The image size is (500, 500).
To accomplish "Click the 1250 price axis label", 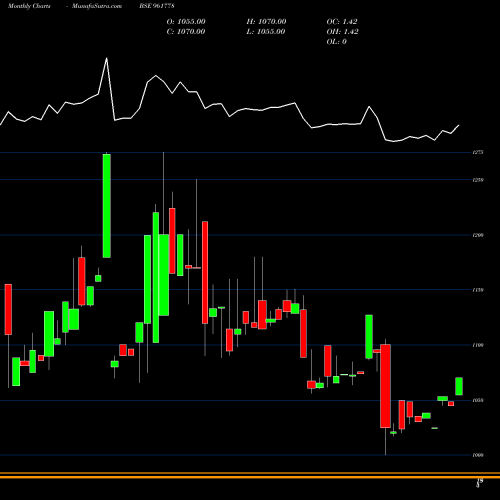I will tap(478, 180).
